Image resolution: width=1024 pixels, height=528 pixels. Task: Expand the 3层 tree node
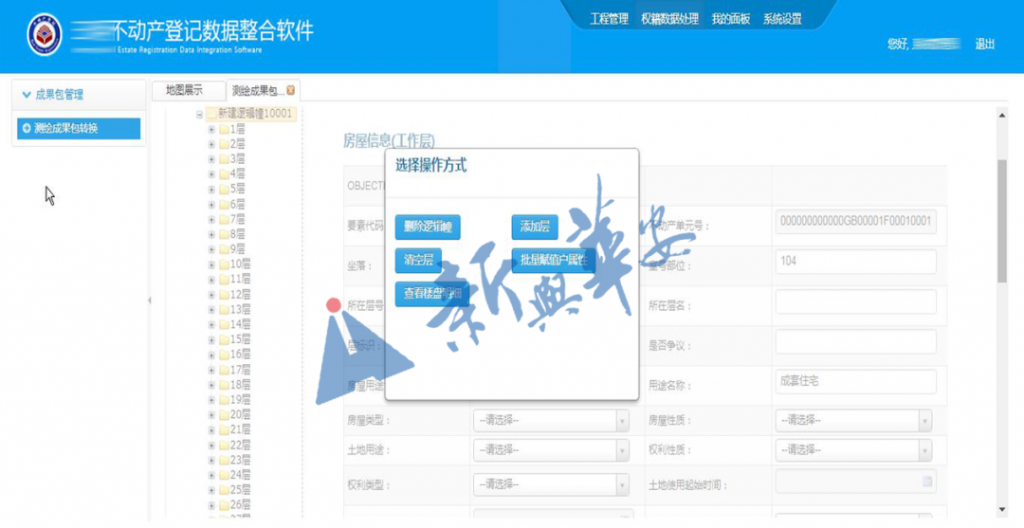211,158
